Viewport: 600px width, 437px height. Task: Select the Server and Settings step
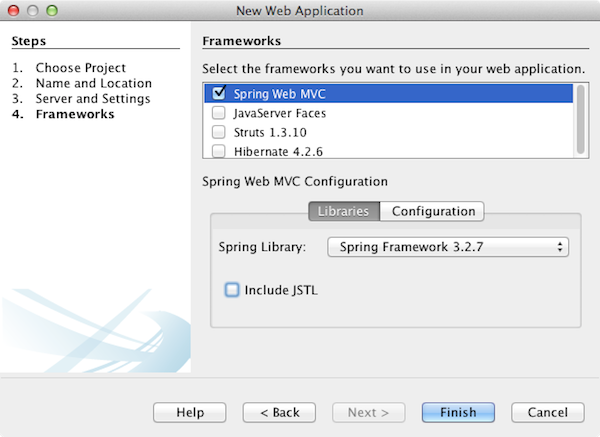[92, 99]
